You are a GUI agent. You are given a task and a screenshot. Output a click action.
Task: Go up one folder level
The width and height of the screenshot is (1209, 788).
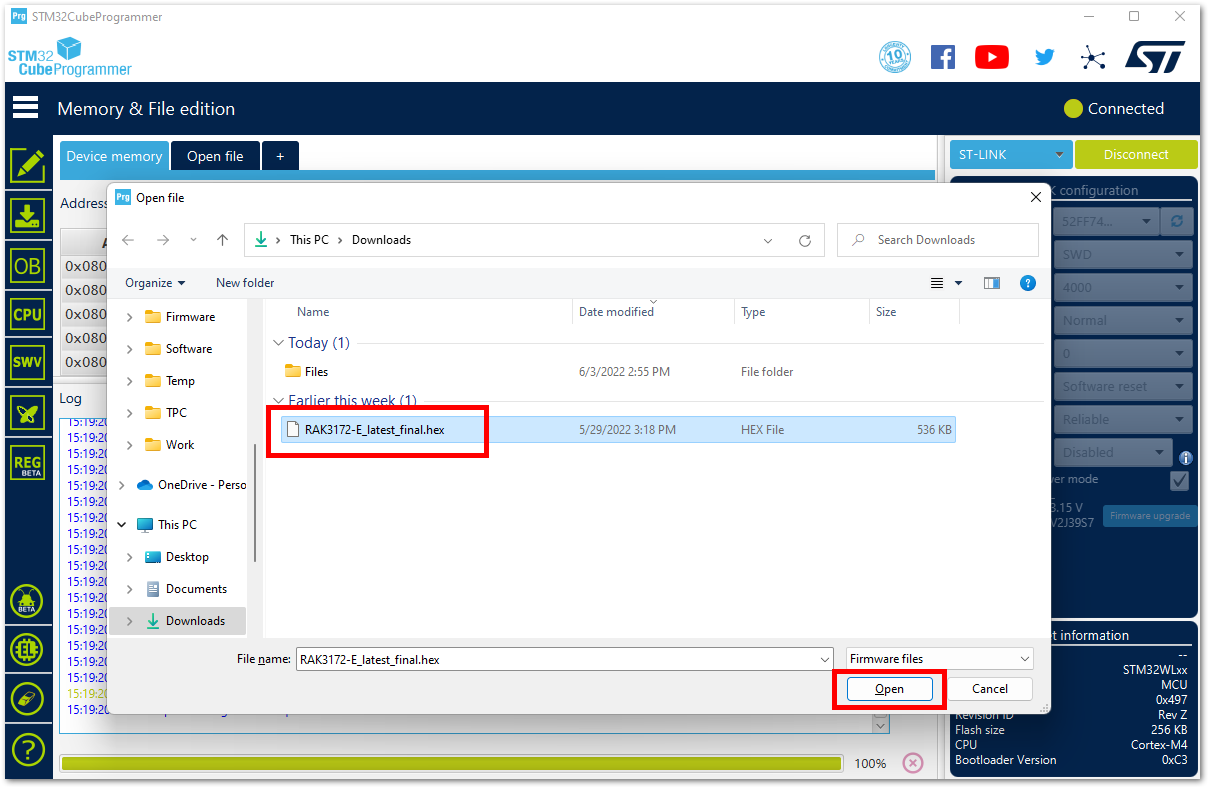pos(222,240)
